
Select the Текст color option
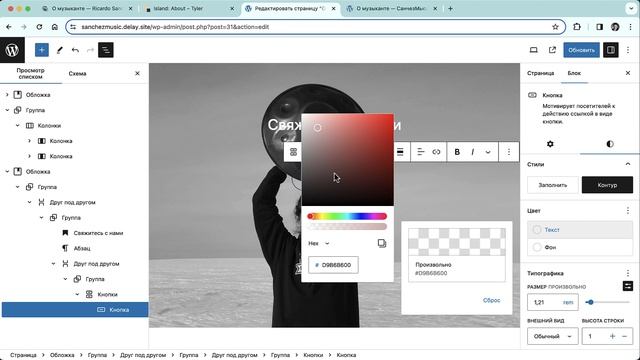580,230
